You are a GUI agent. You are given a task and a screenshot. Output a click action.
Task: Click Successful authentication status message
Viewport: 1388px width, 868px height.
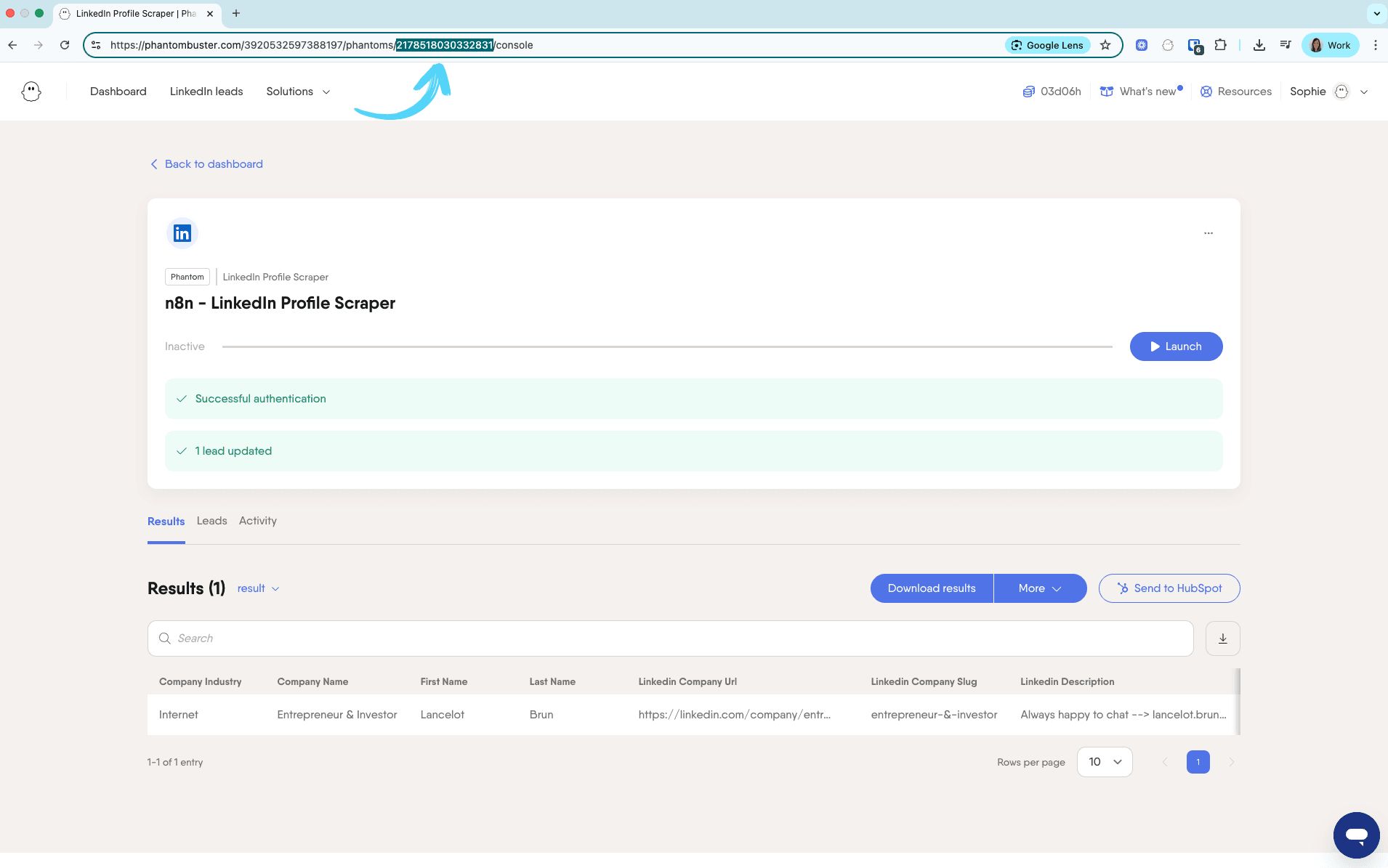tap(694, 399)
